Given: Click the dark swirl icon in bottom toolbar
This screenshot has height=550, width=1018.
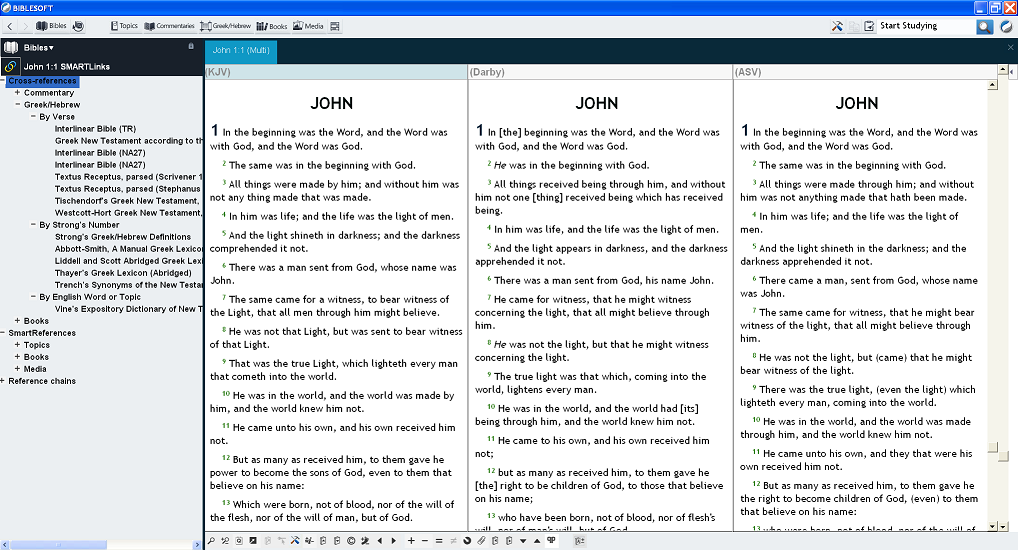Looking at the screenshot, I should click(467, 541).
